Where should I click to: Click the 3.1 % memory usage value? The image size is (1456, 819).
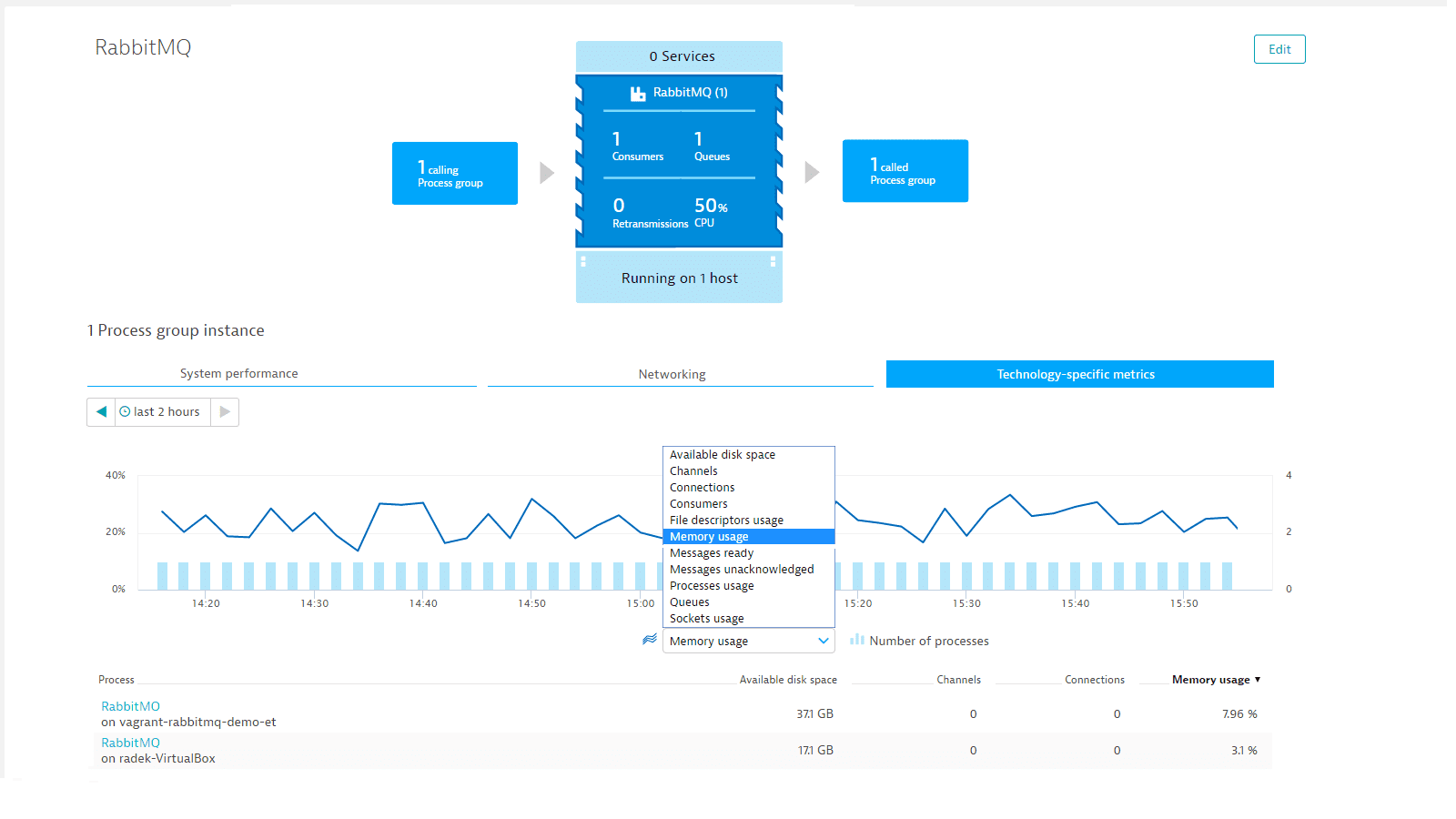coord(1244,751)
